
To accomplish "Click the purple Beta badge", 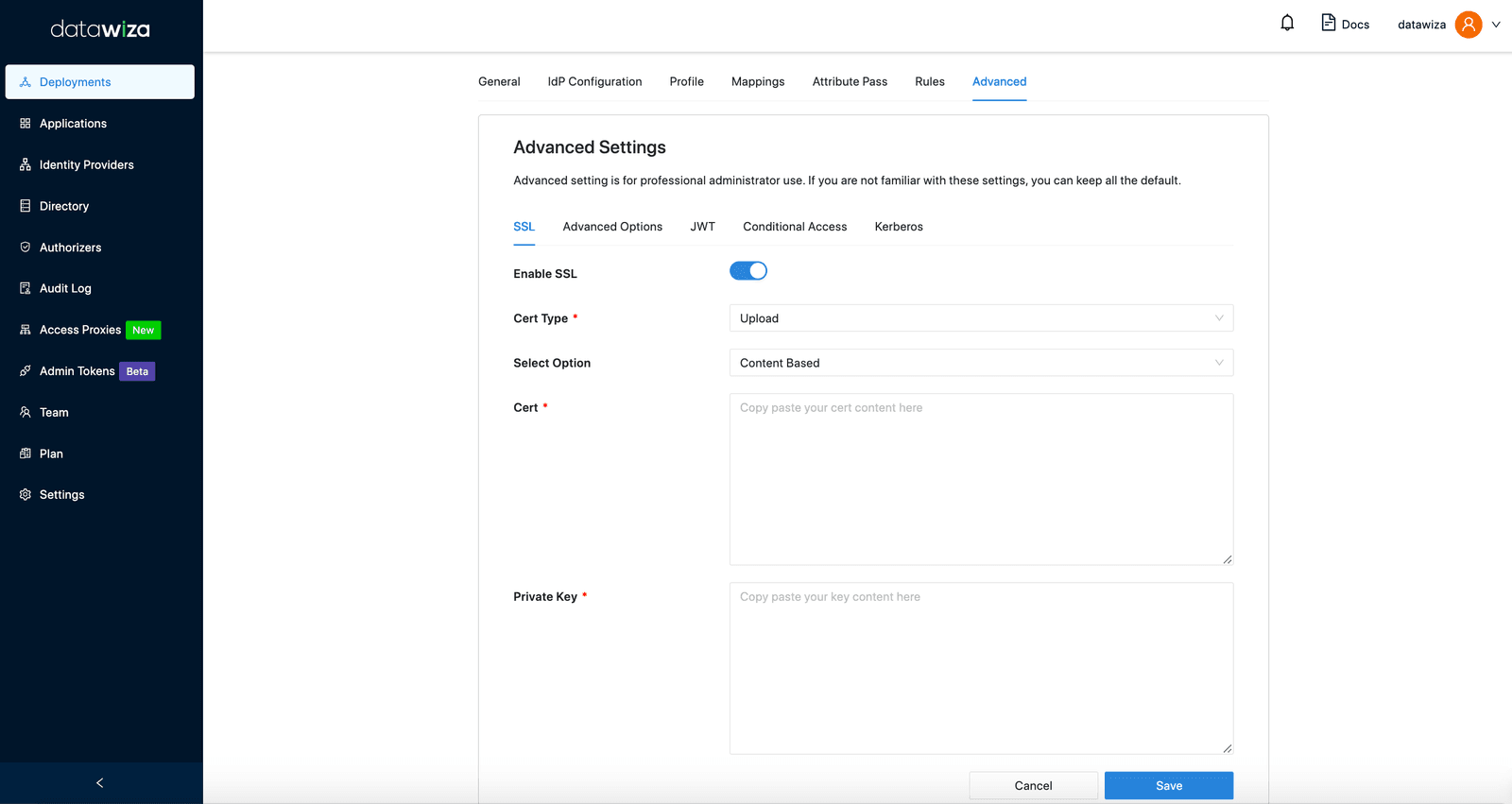I will click(x=137, y=371).
